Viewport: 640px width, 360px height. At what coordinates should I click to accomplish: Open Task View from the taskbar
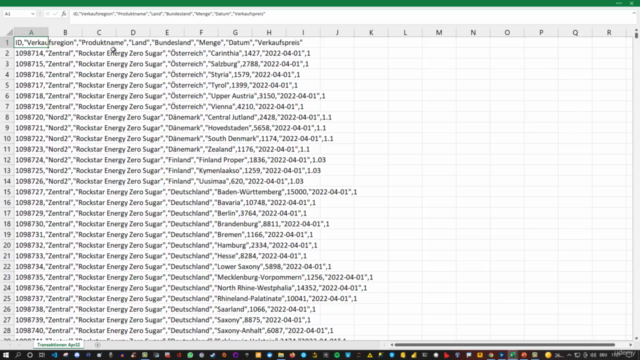tap(42, 355)
